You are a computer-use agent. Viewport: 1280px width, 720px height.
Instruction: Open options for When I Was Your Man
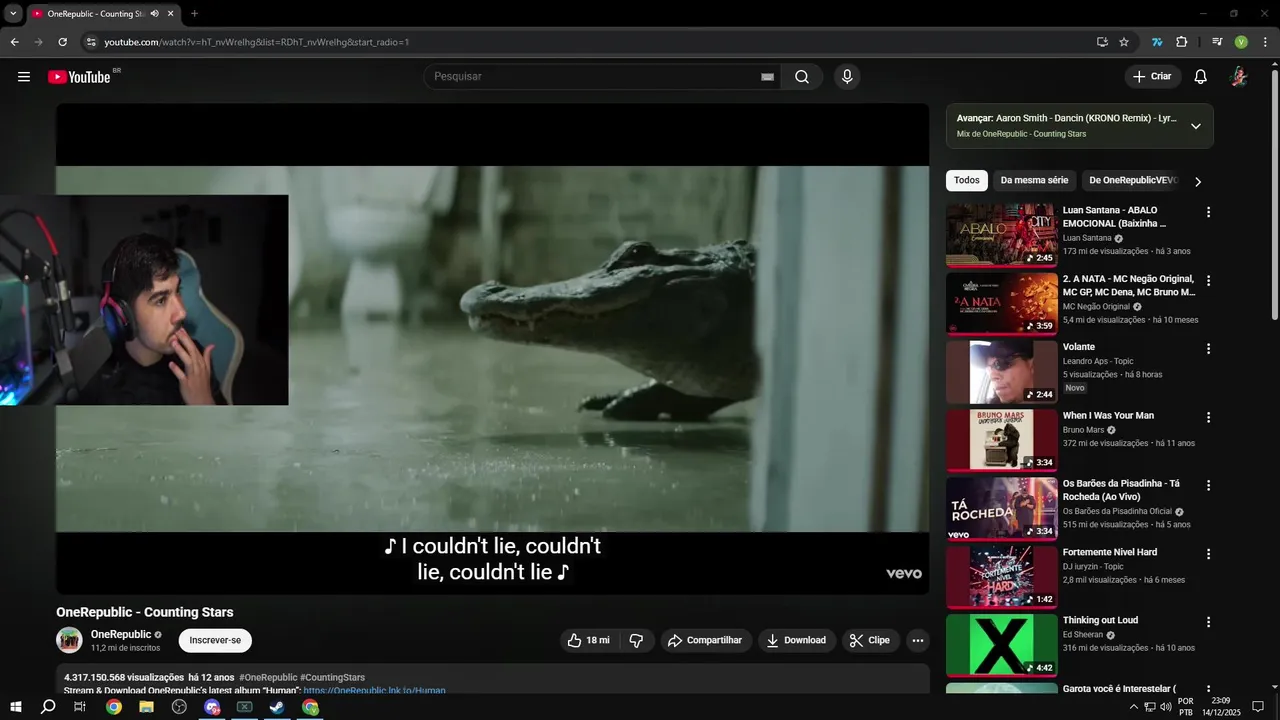coord(1208,417)
